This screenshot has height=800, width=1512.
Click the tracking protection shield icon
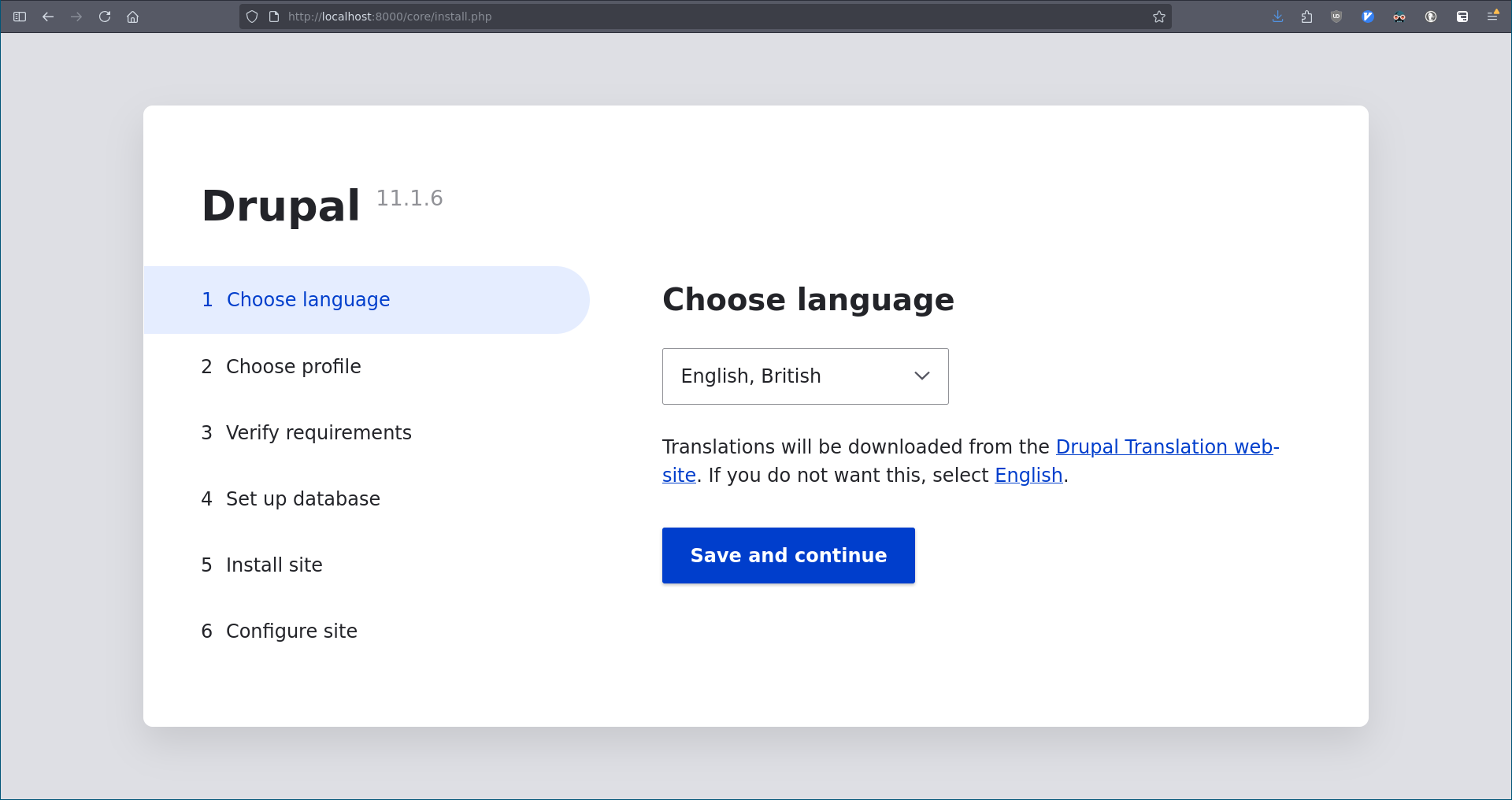point(252,17)
